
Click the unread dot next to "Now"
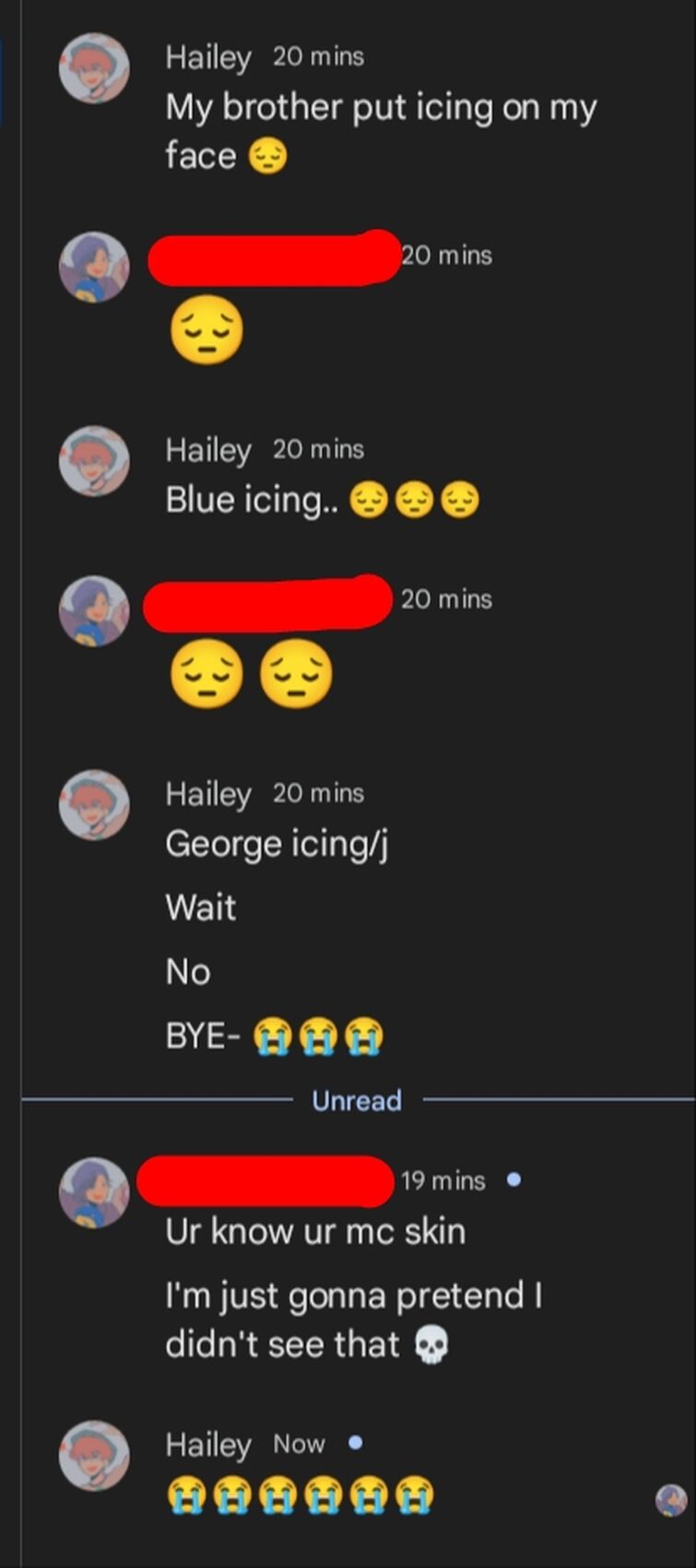click(355, 1443)
